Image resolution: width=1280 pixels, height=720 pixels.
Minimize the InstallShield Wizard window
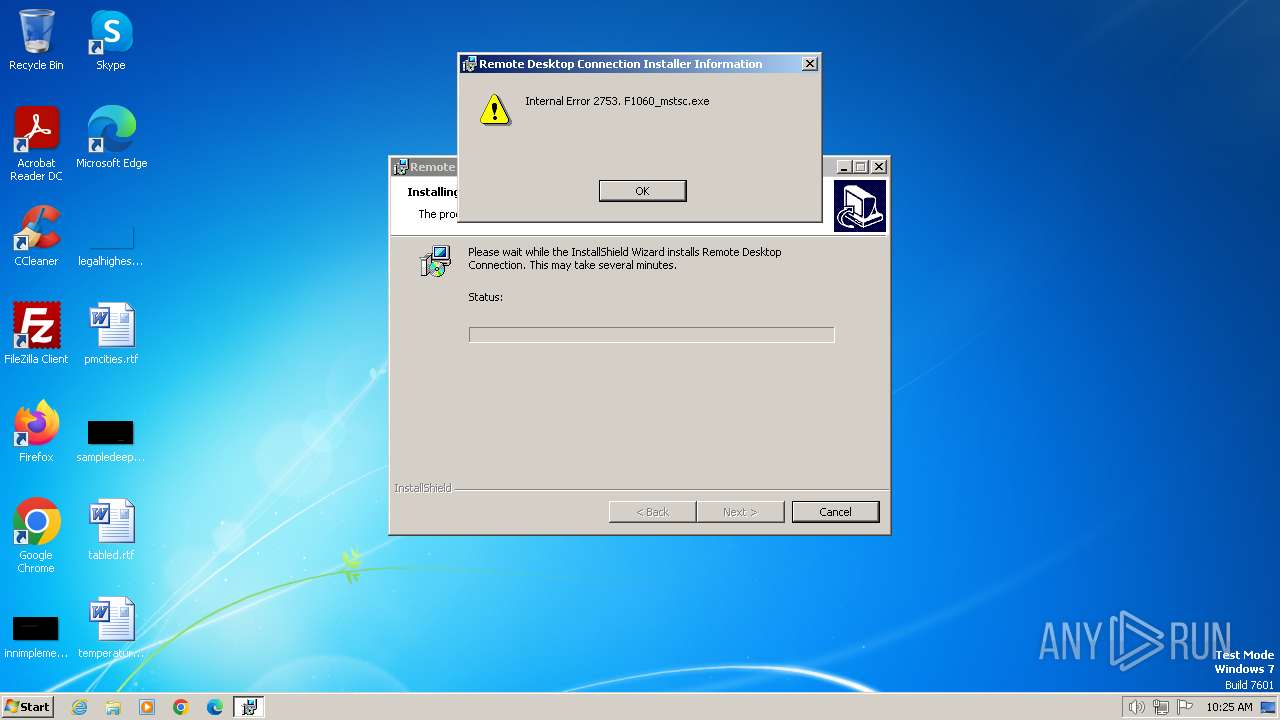click(x=843, y=167)
